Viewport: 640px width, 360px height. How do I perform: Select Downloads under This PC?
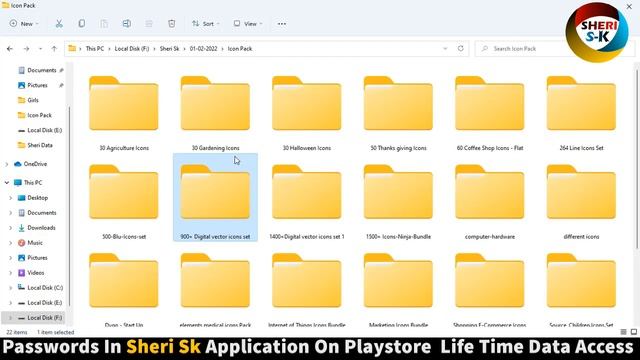[37, 228]
